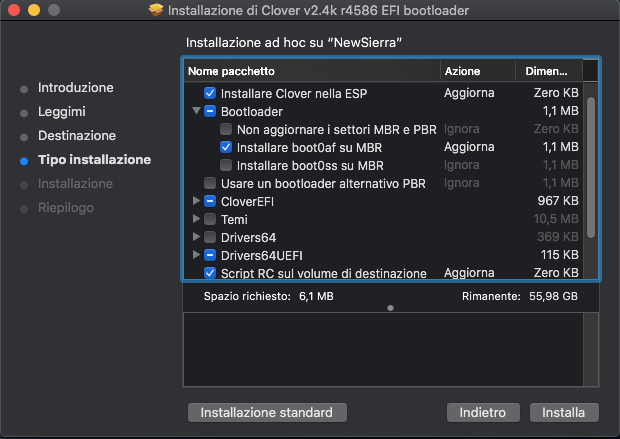
Task: Expand the Drivers64 disclosure triangle
Action: click(x=196, y=237)
